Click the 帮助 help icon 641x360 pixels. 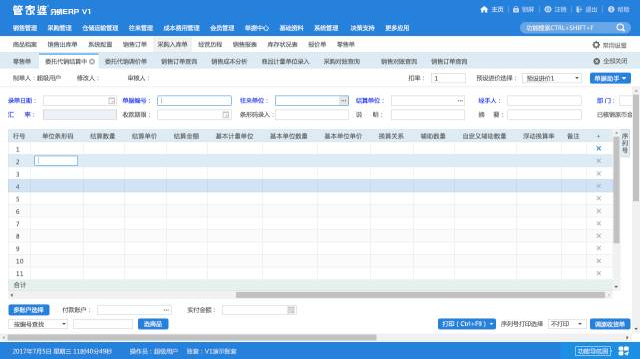(x=611, y=9)
